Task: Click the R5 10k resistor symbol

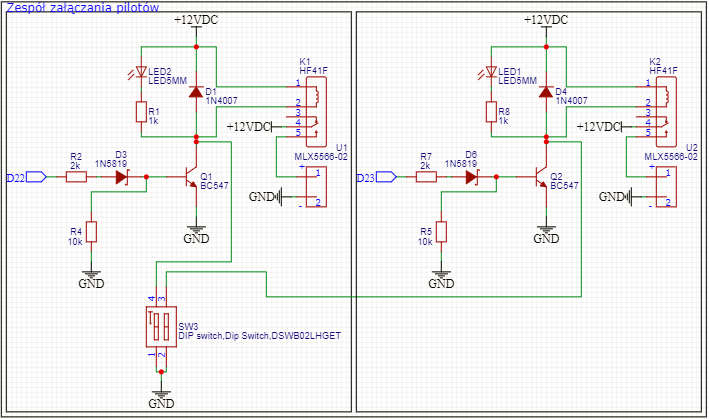Action: (x=441, y=231)
